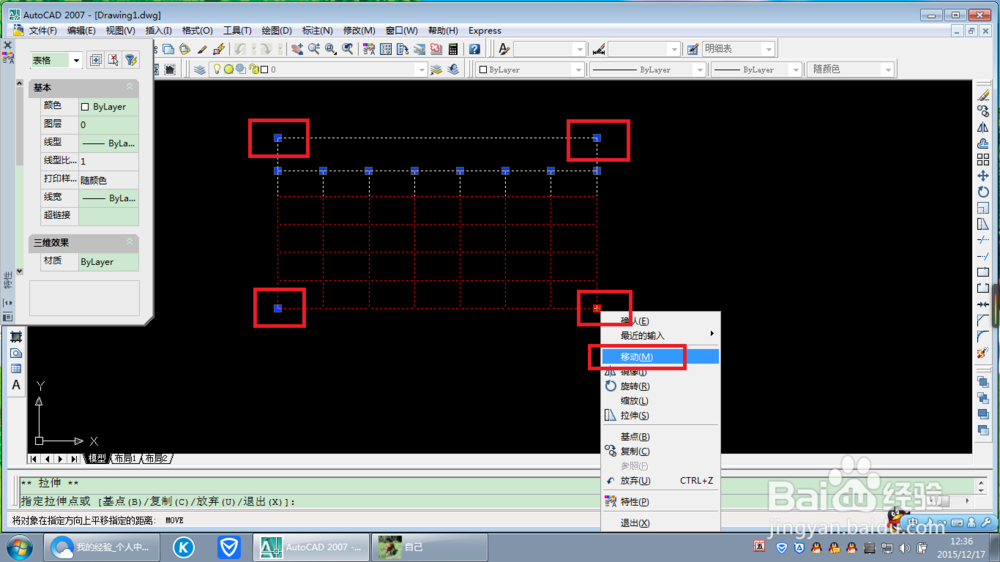Select the Copy object tool in Modify toolbar

pyautogui.click(x=983, y=111)
